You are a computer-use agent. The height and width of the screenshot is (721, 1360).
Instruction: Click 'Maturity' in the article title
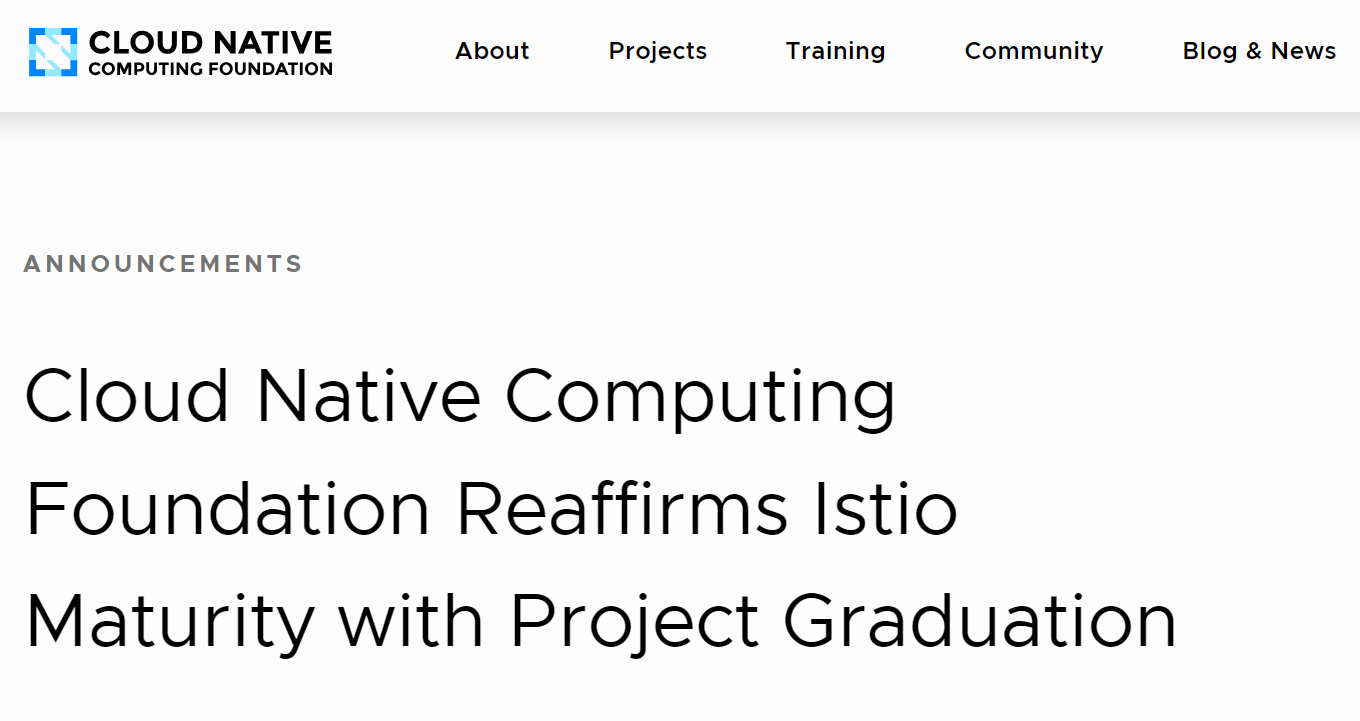click(170, 622)
